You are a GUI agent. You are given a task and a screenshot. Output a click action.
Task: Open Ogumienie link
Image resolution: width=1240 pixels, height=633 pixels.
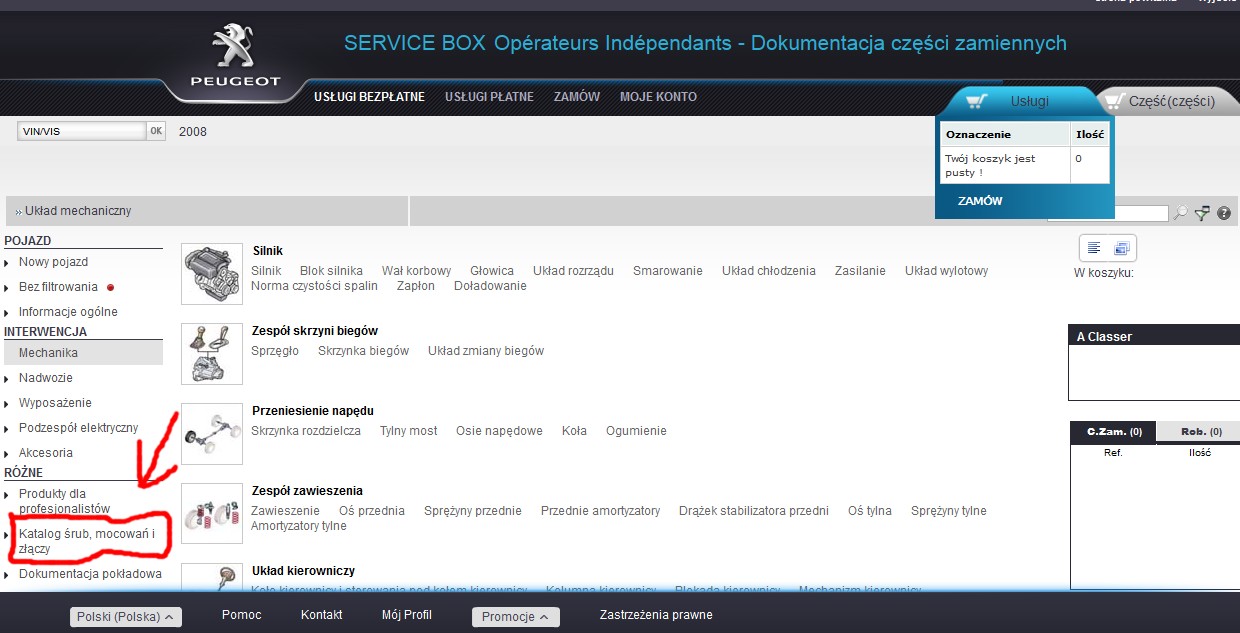pyautogui.click(x=636, y=431)
